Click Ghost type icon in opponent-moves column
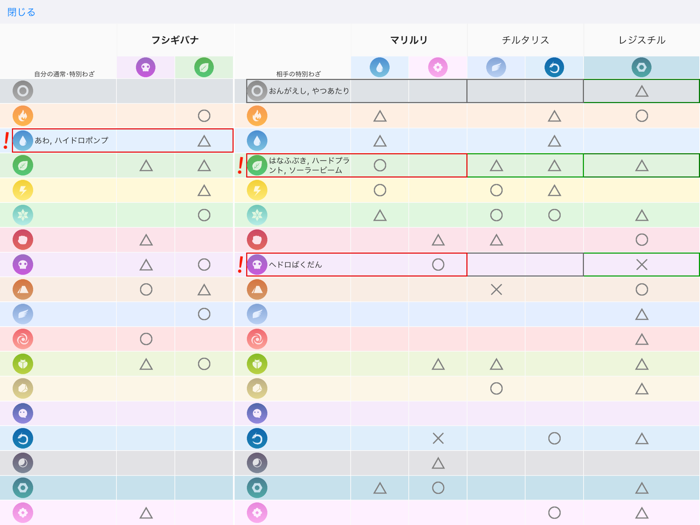Viewport: 700px width, 525px height. (x=257, y=413)
